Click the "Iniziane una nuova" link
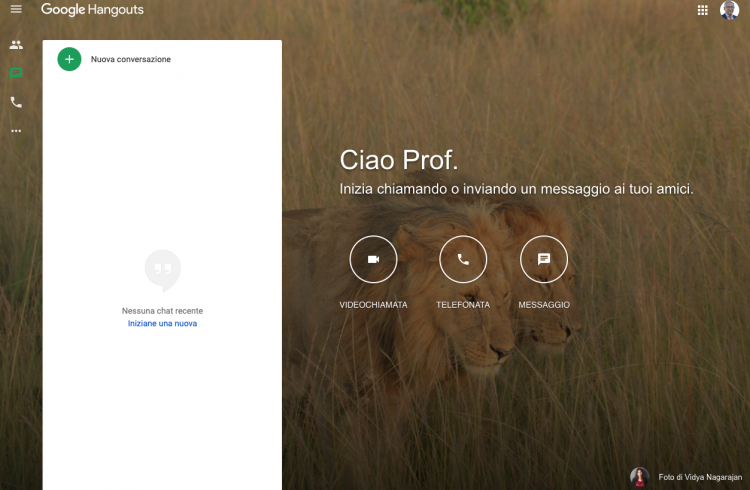This screenshot has height=490, width=750. (162, 324)
